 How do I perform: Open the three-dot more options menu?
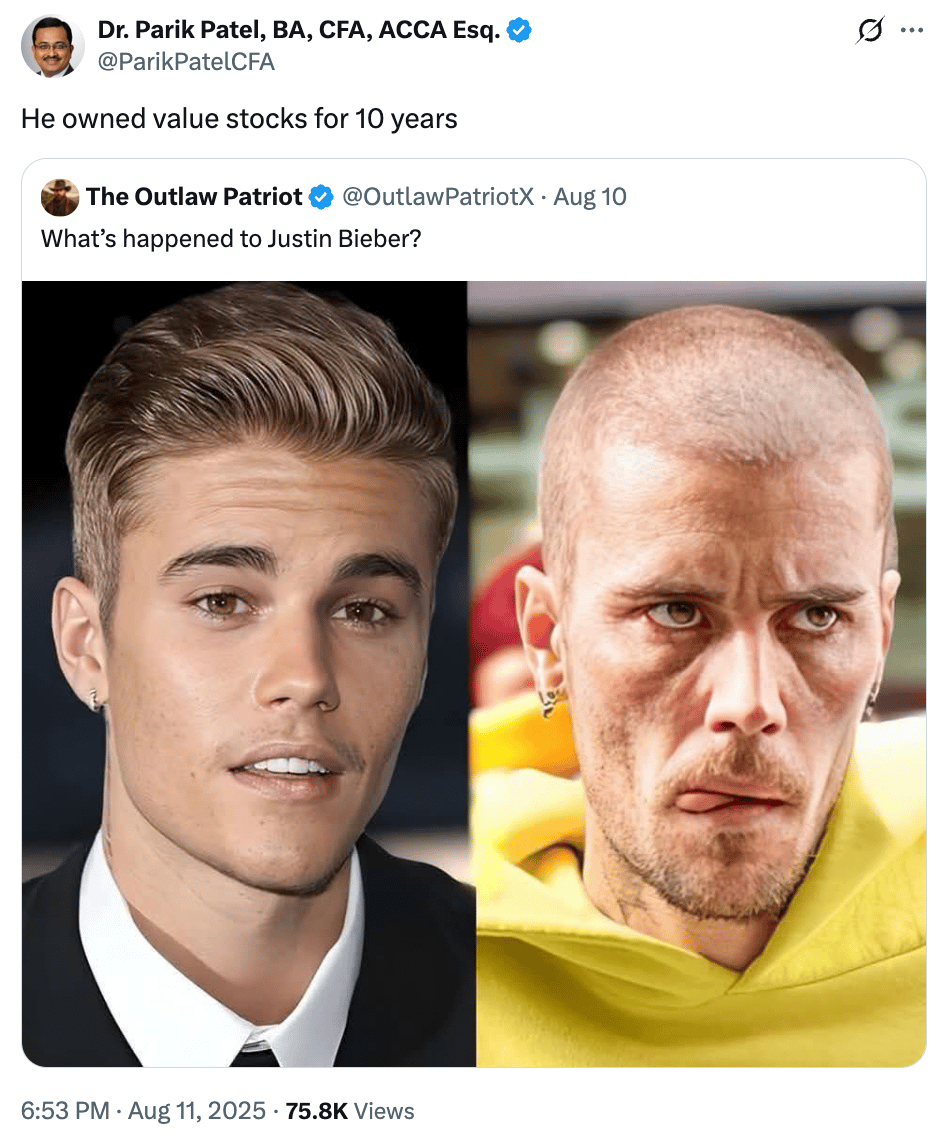pyautogui.click(x=912, y=30)
